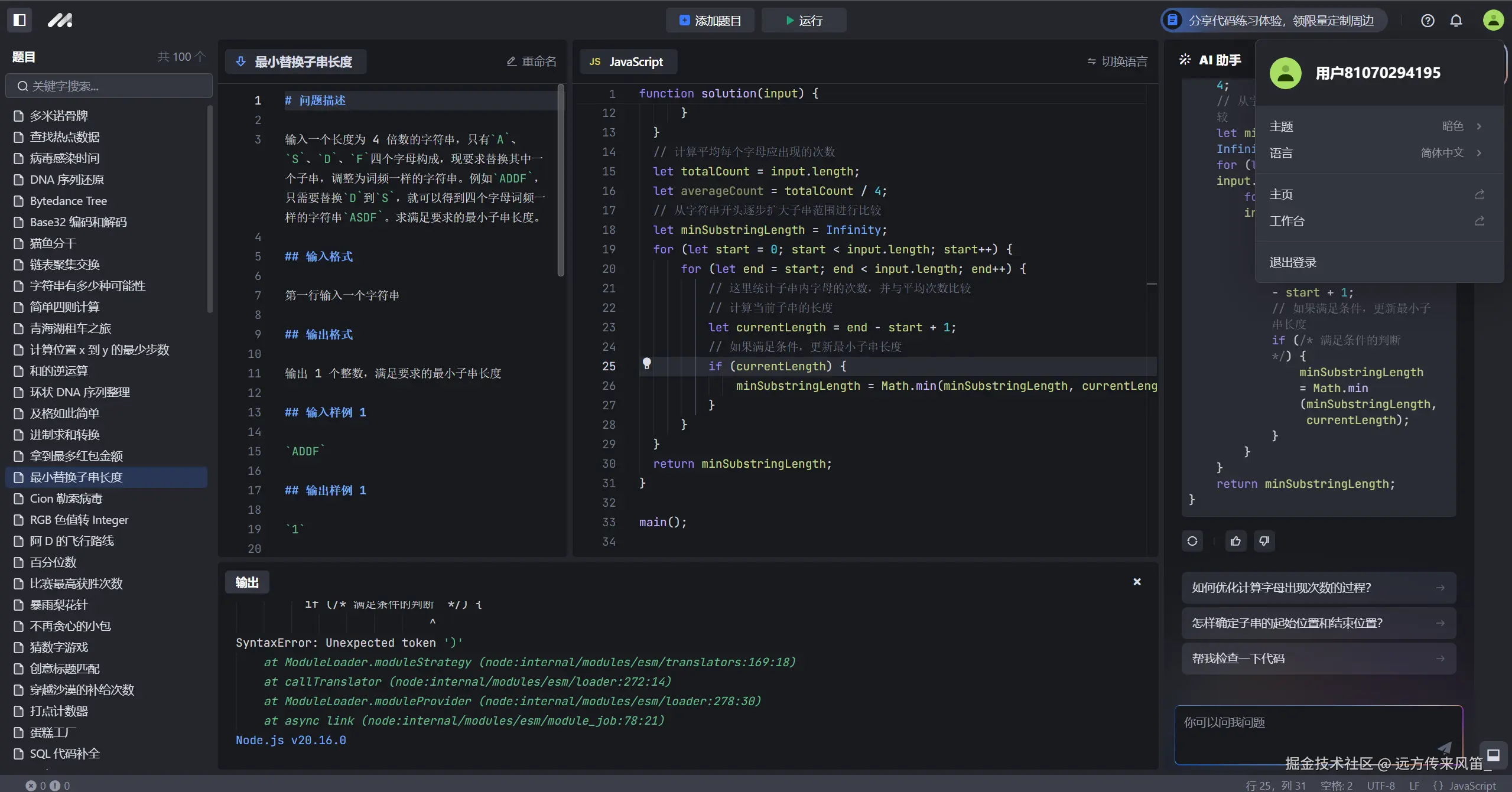
Task: Click the thumbs down feedback icon
Action: click(x=1264, y=541)
